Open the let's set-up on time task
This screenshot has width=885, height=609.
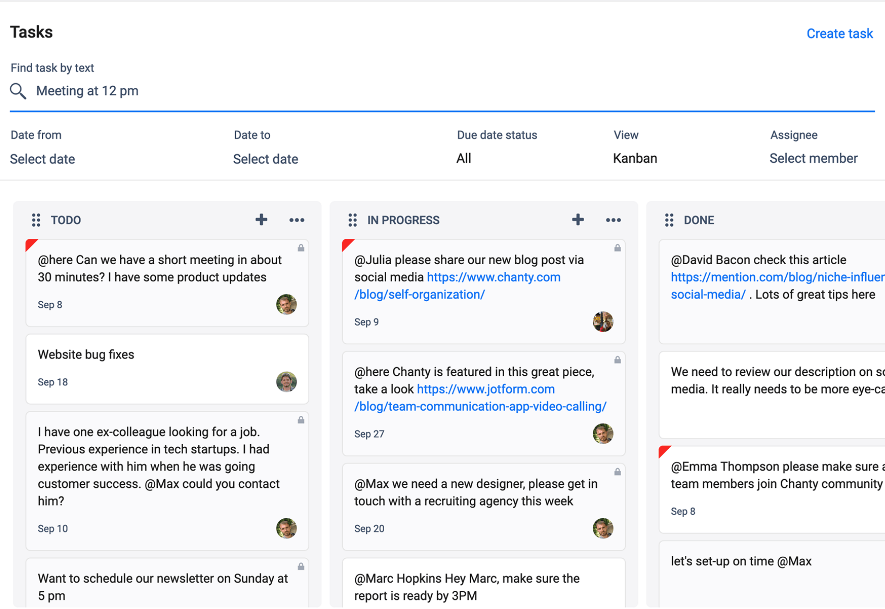pos(772,575)
